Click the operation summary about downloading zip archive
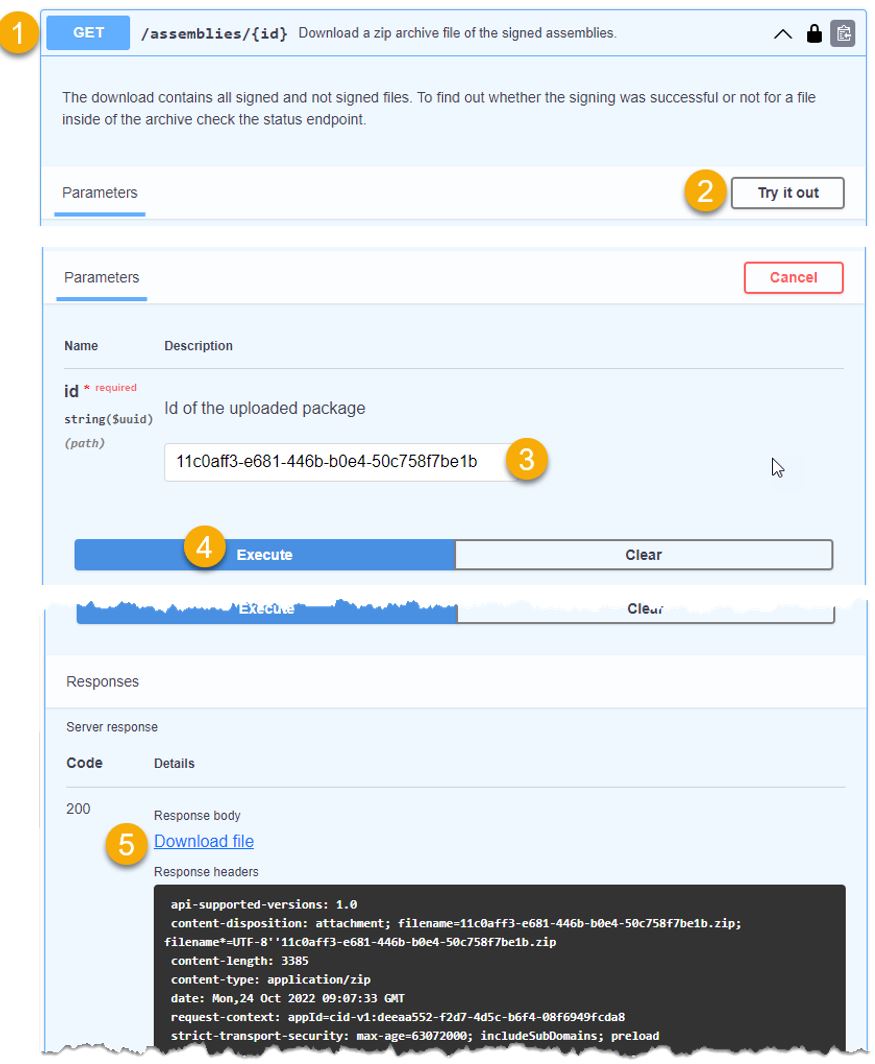The width and height of the screenshot is (875, 1064). (457, 33)
